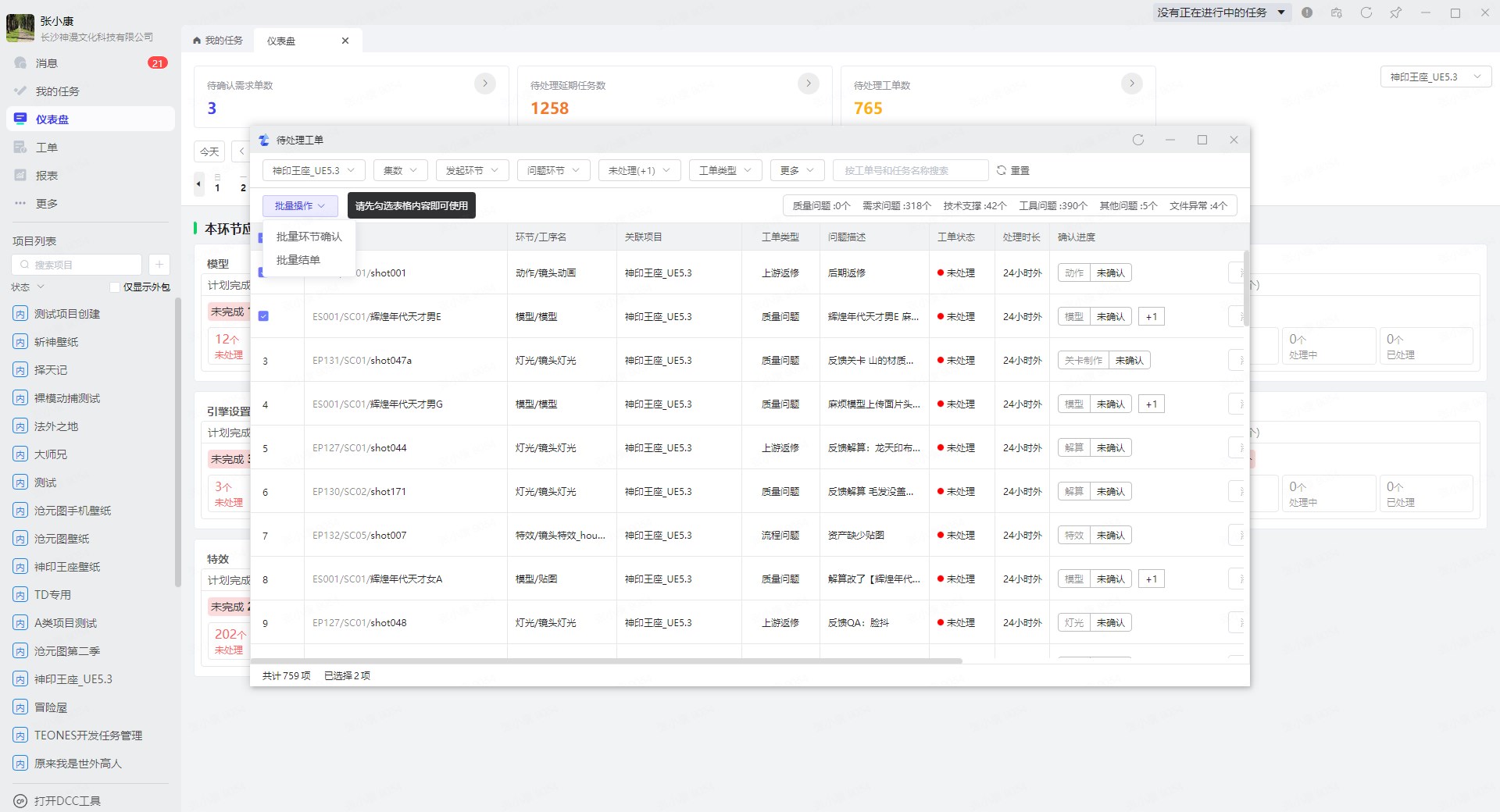Choose 批量环节确认 menu item

tap(309, 237)
